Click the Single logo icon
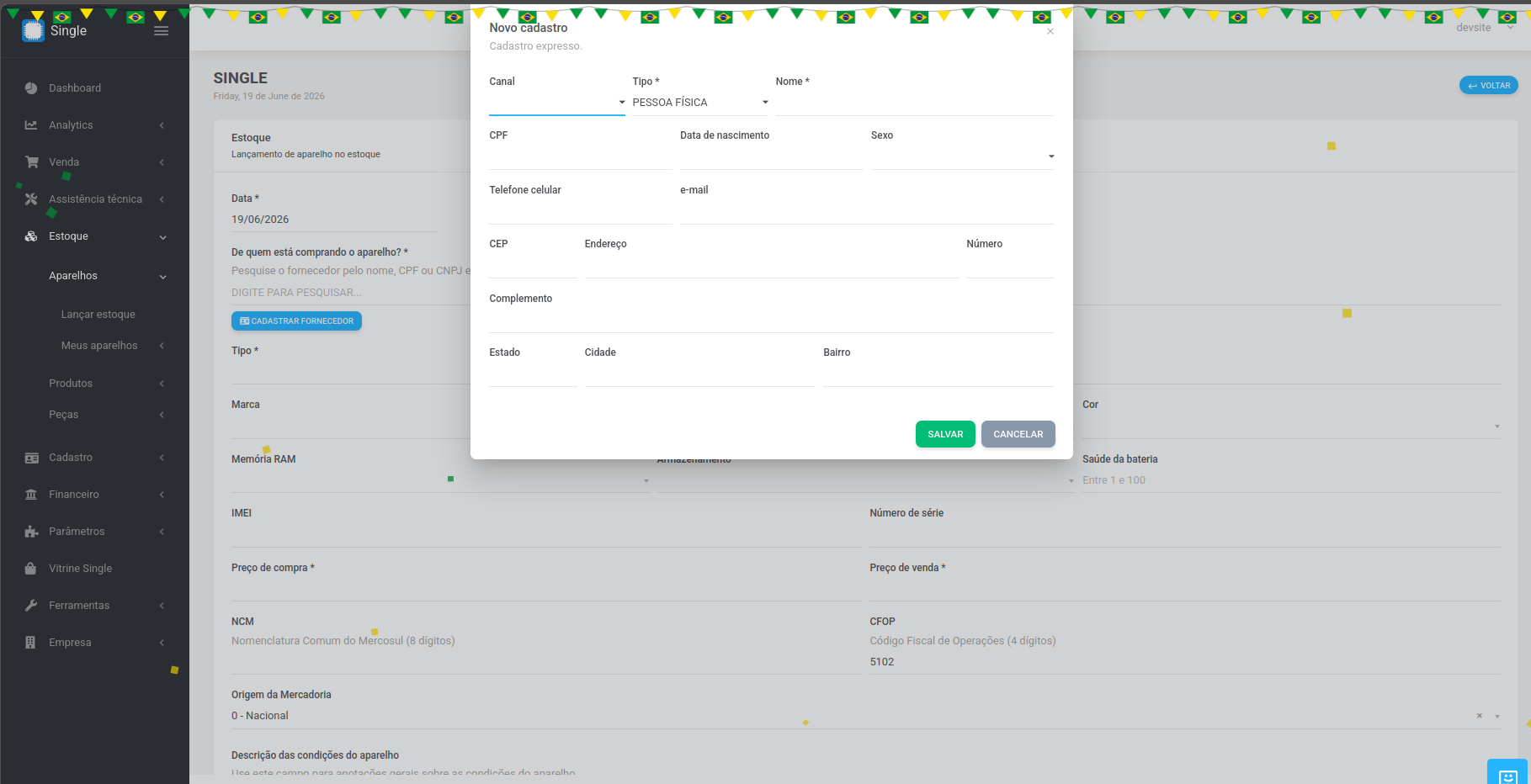The height and width of the screenshot is (784, 1531). 33,31
